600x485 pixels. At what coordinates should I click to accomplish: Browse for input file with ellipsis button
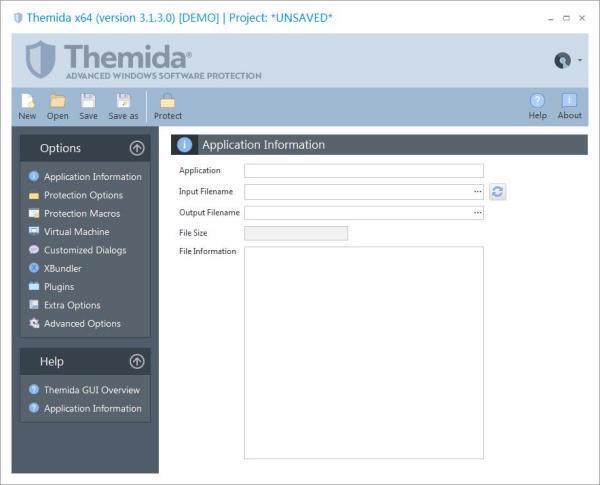pyautogui.click(x=478, y=191)
